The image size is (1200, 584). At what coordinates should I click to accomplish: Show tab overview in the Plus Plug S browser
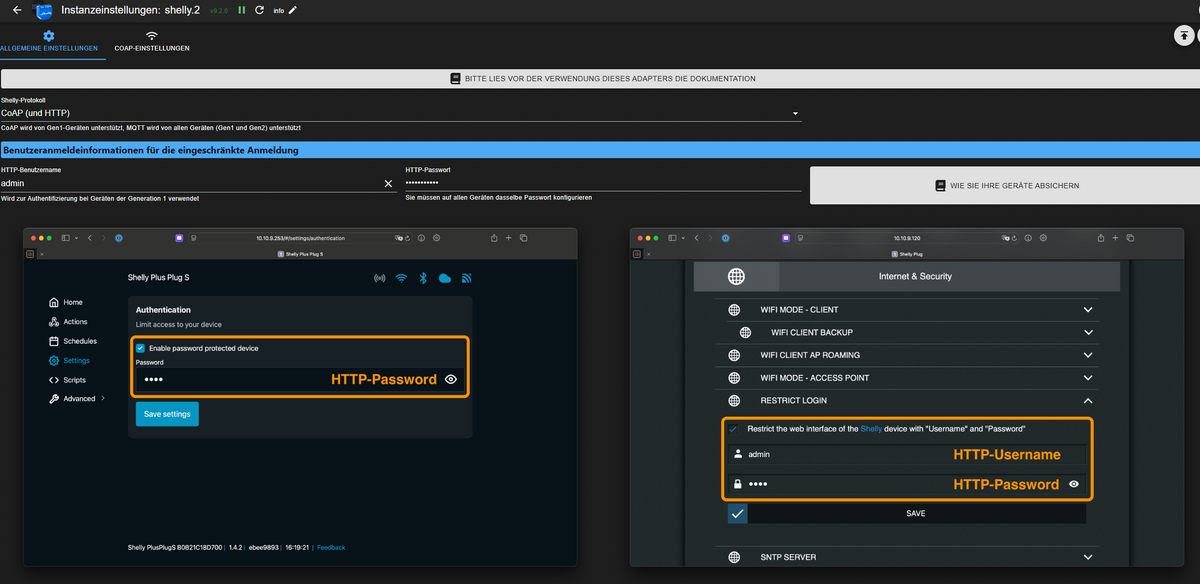(x=524, y=238)
